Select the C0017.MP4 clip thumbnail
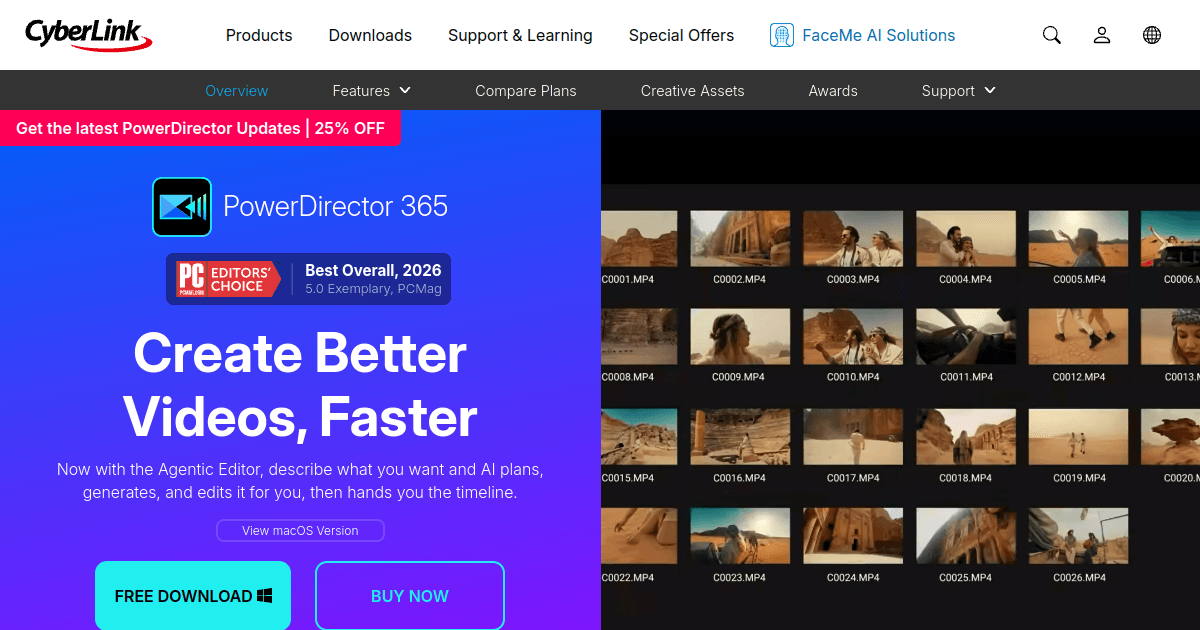Screen dimensions: 1200x630 [853, 437]
